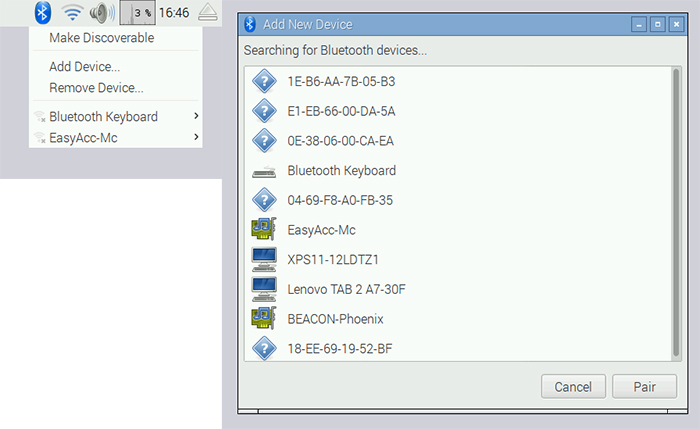Screen dimensions: 700x429
Task: Select the Bluetooth Keyboard device icon in list
Action: pos(264,171)
